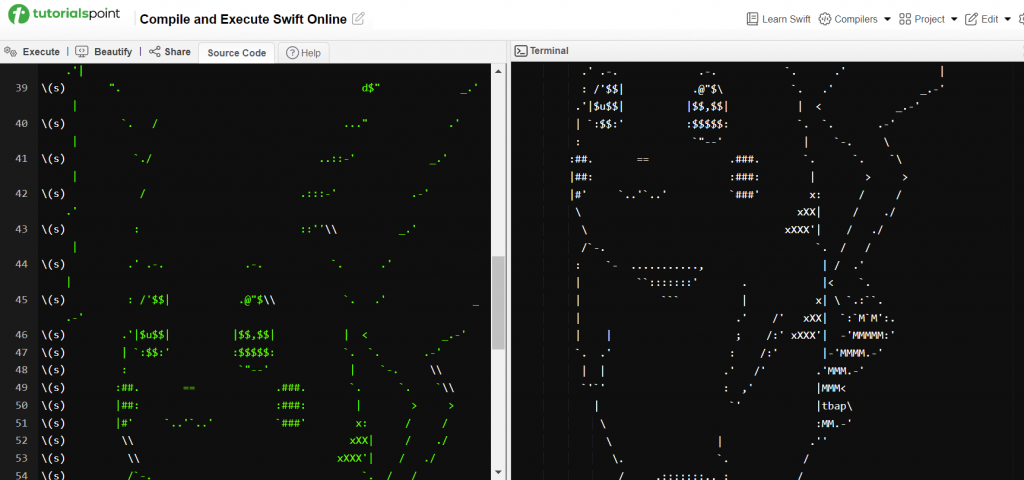This screenshot has width=1024, height=480.
Task: Click the Help question mark icon
Action: 292,53
